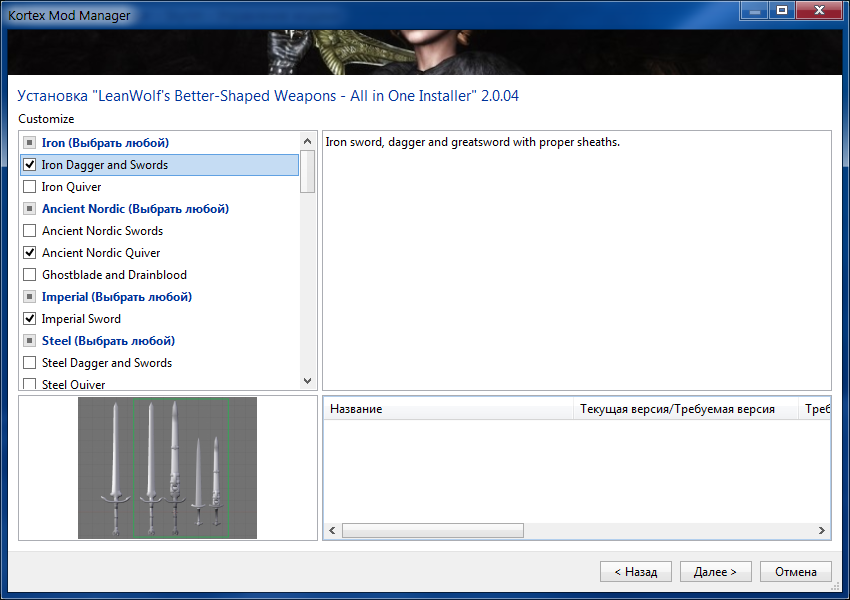Image resolution: width=850 pixels, height=600 pixels.
Task: Toggle Iron group header checkbox
Action: tap(30, 143)
